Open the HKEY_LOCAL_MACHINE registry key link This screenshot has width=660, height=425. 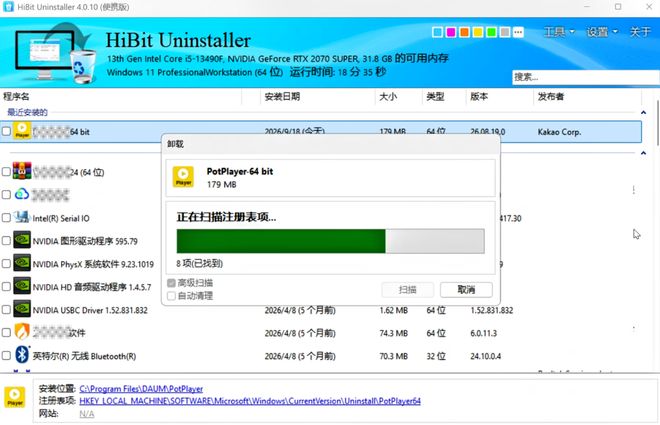pyautogui.click(x=250, y=401)
